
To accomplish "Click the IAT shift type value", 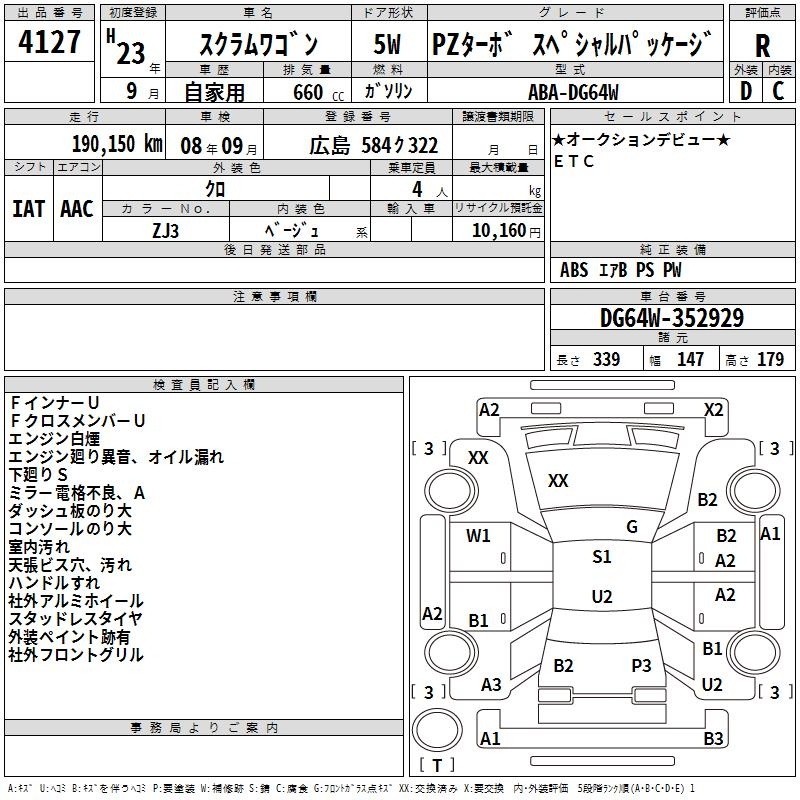I will coord(28,208).
